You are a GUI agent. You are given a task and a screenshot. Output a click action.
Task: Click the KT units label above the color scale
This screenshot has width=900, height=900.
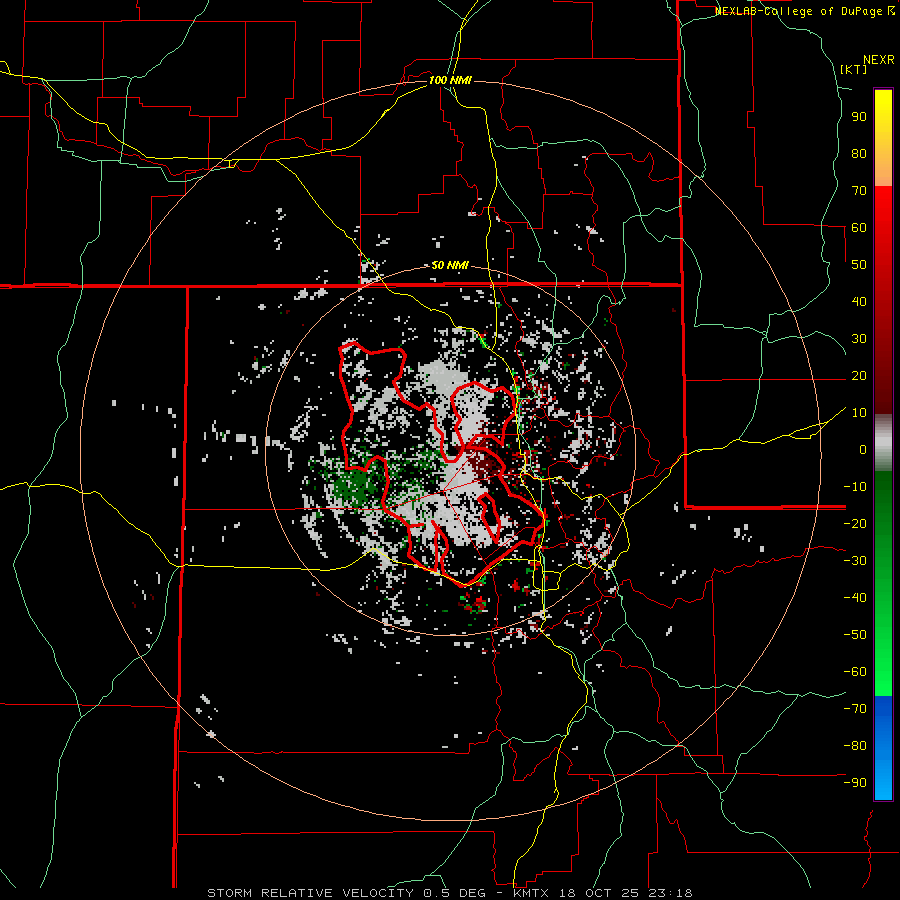(x=854, y=69)
